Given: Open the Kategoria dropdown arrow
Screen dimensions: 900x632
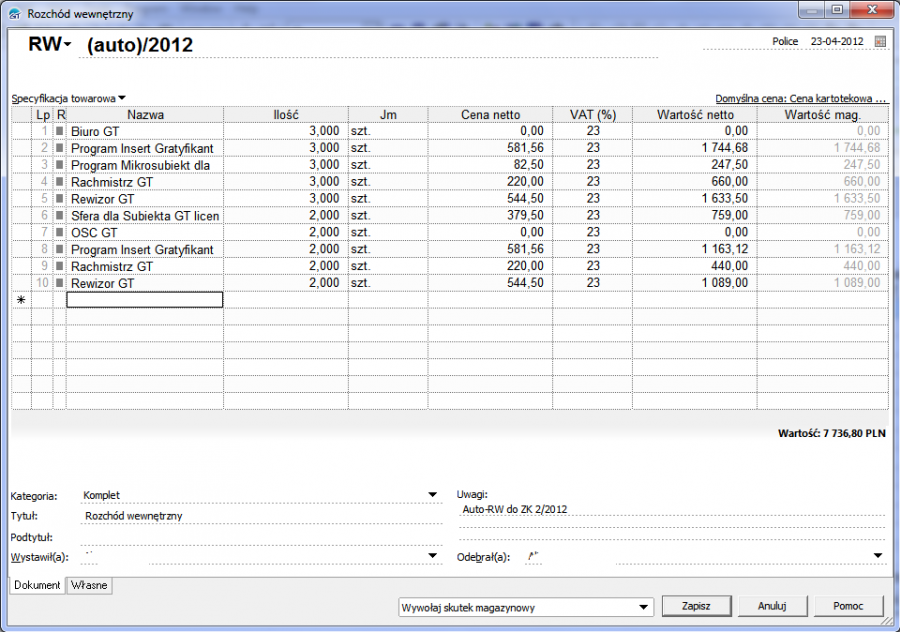Looking at the screenshot, I should (432, 495).
